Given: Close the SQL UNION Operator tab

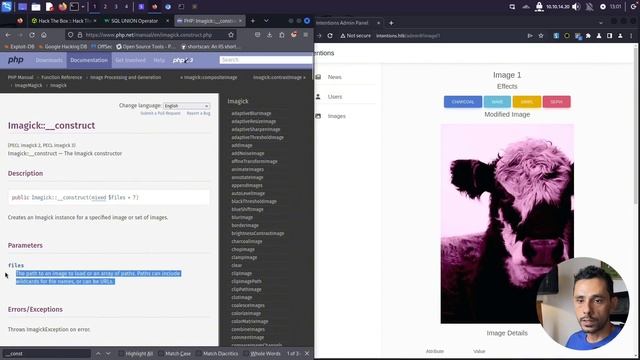Looking at the screenshot, I should coord(167,21).
